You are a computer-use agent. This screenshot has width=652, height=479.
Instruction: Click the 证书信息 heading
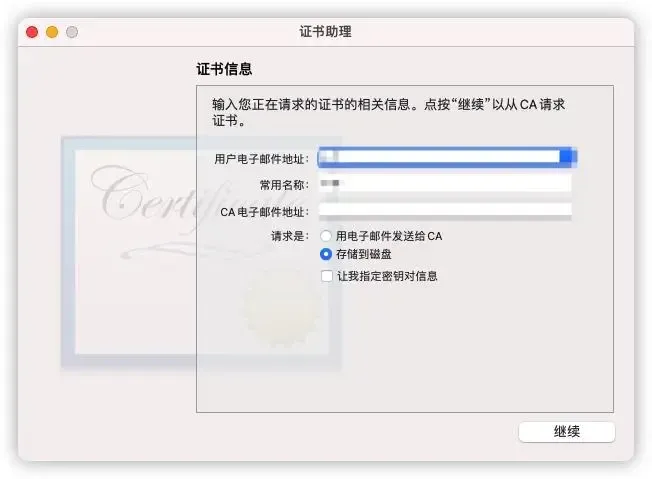224,69
